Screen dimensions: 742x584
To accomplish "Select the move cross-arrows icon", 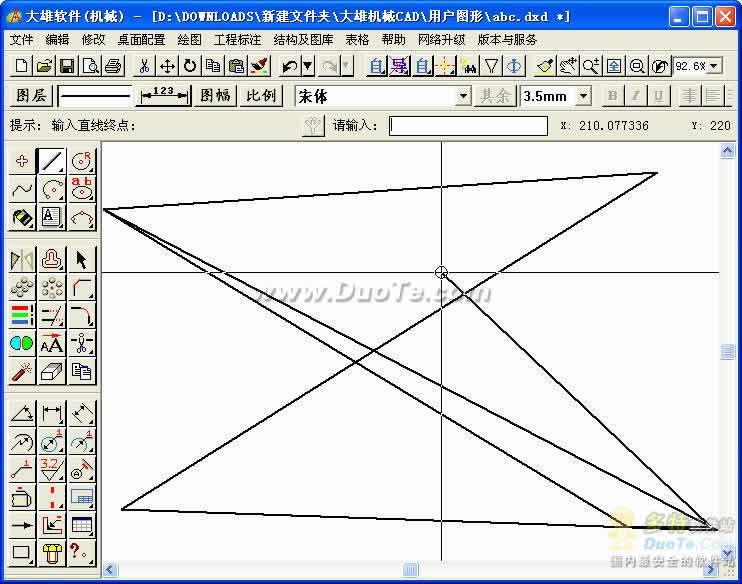I will pyautogui.click(x=167, y=66).
